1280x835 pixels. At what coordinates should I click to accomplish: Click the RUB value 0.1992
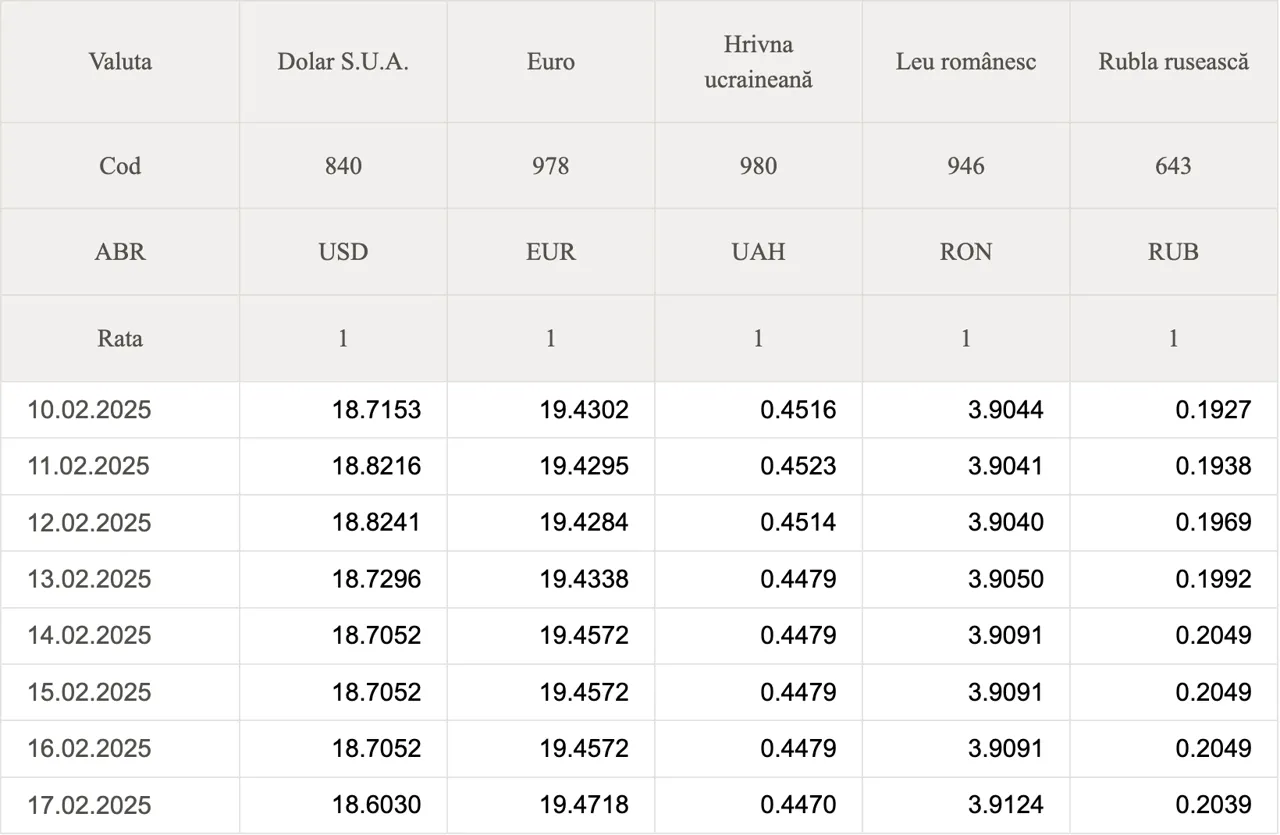tap(1213, 579)
